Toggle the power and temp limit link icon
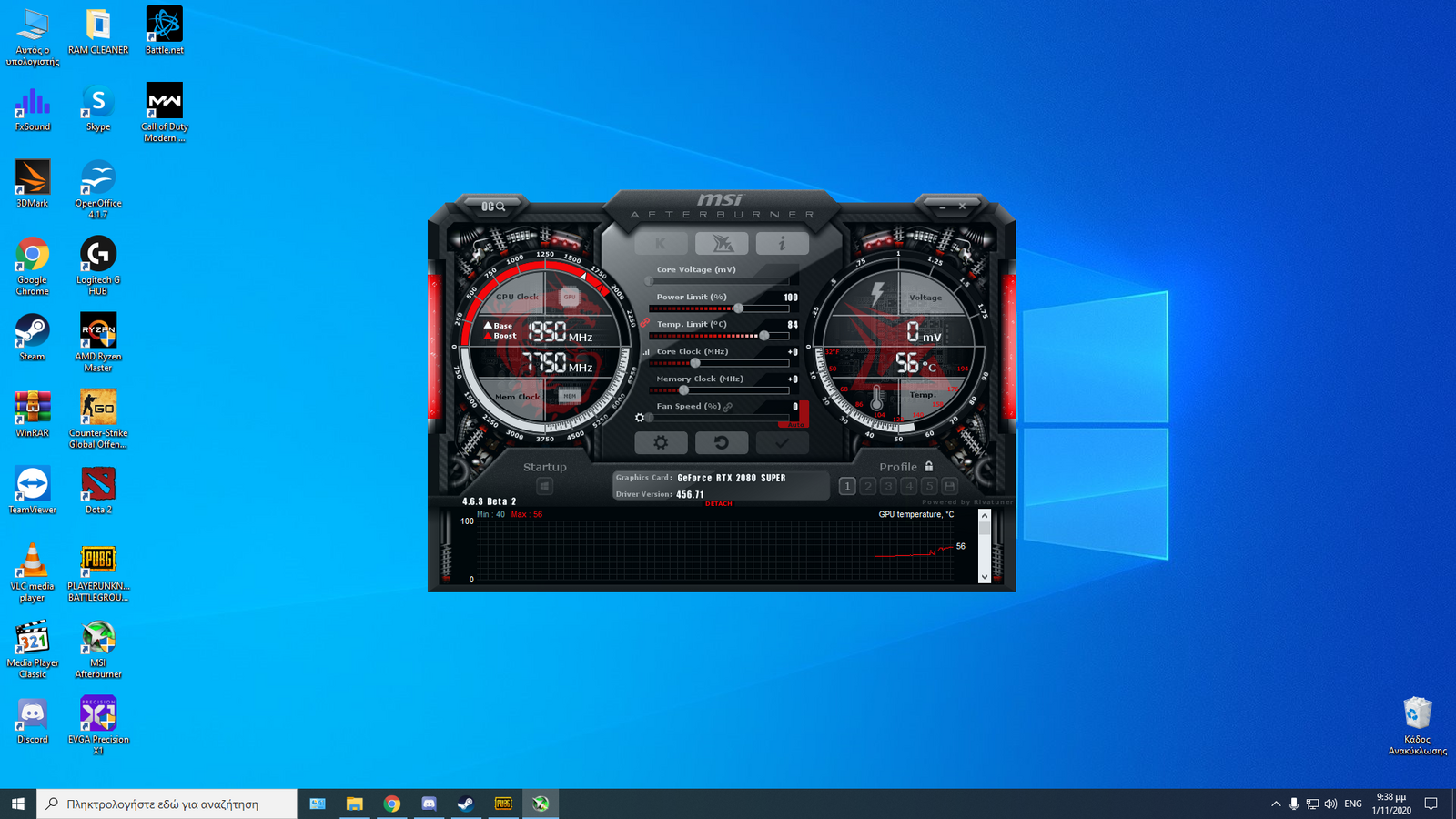This screenshot has height=819, width=1456. click(644, 322)
